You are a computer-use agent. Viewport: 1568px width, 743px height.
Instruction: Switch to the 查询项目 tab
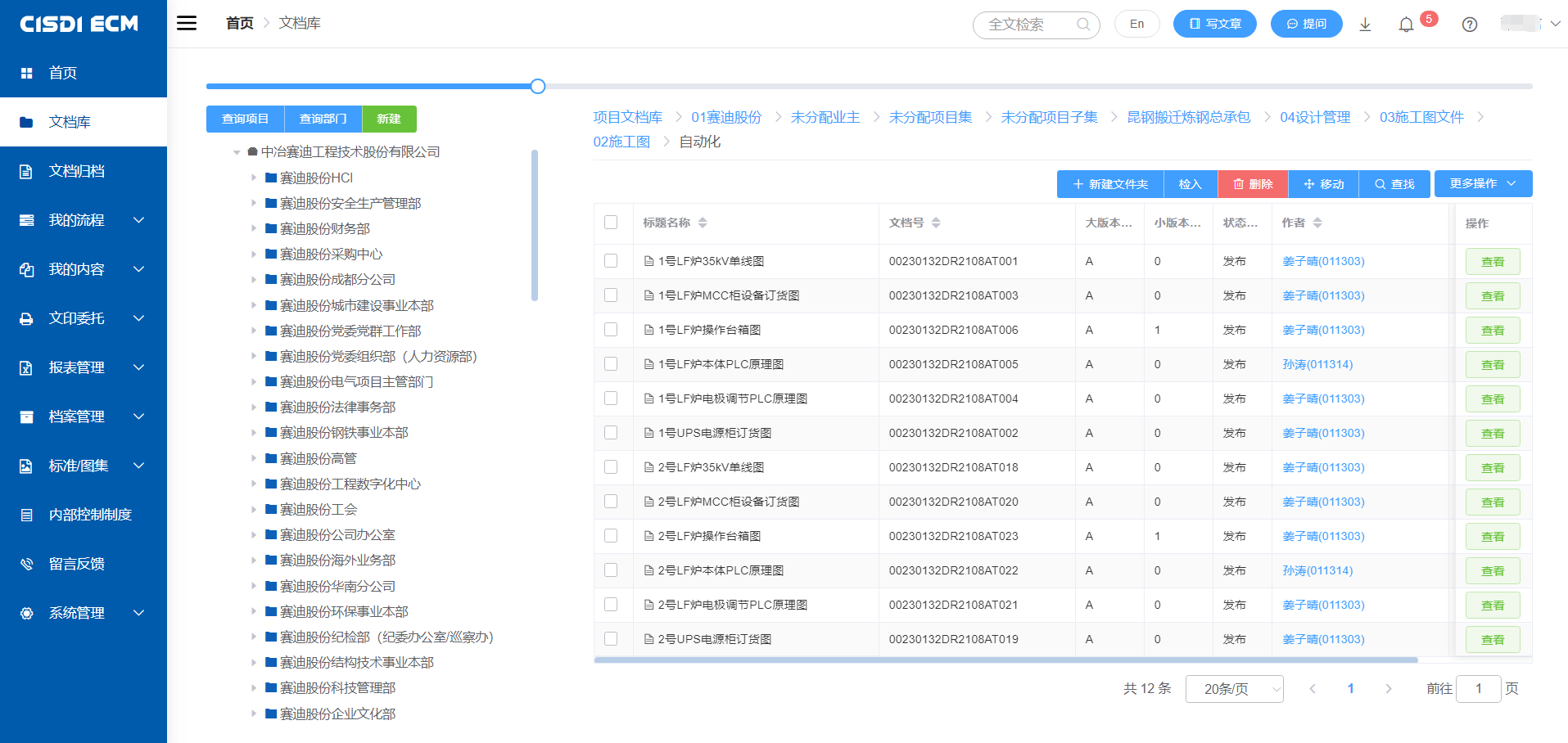245,119
